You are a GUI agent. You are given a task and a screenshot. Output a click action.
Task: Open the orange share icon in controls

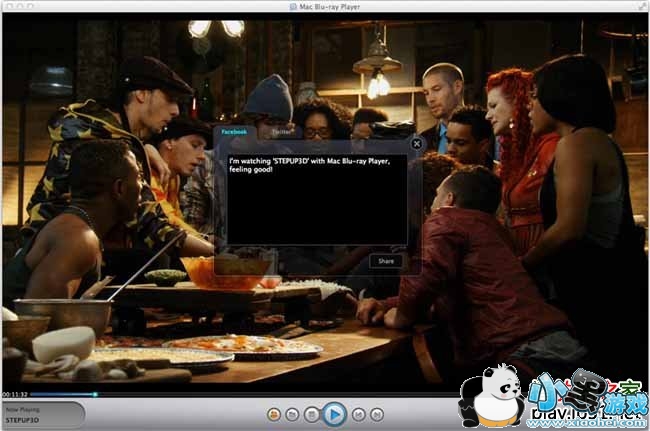[274, 414]
